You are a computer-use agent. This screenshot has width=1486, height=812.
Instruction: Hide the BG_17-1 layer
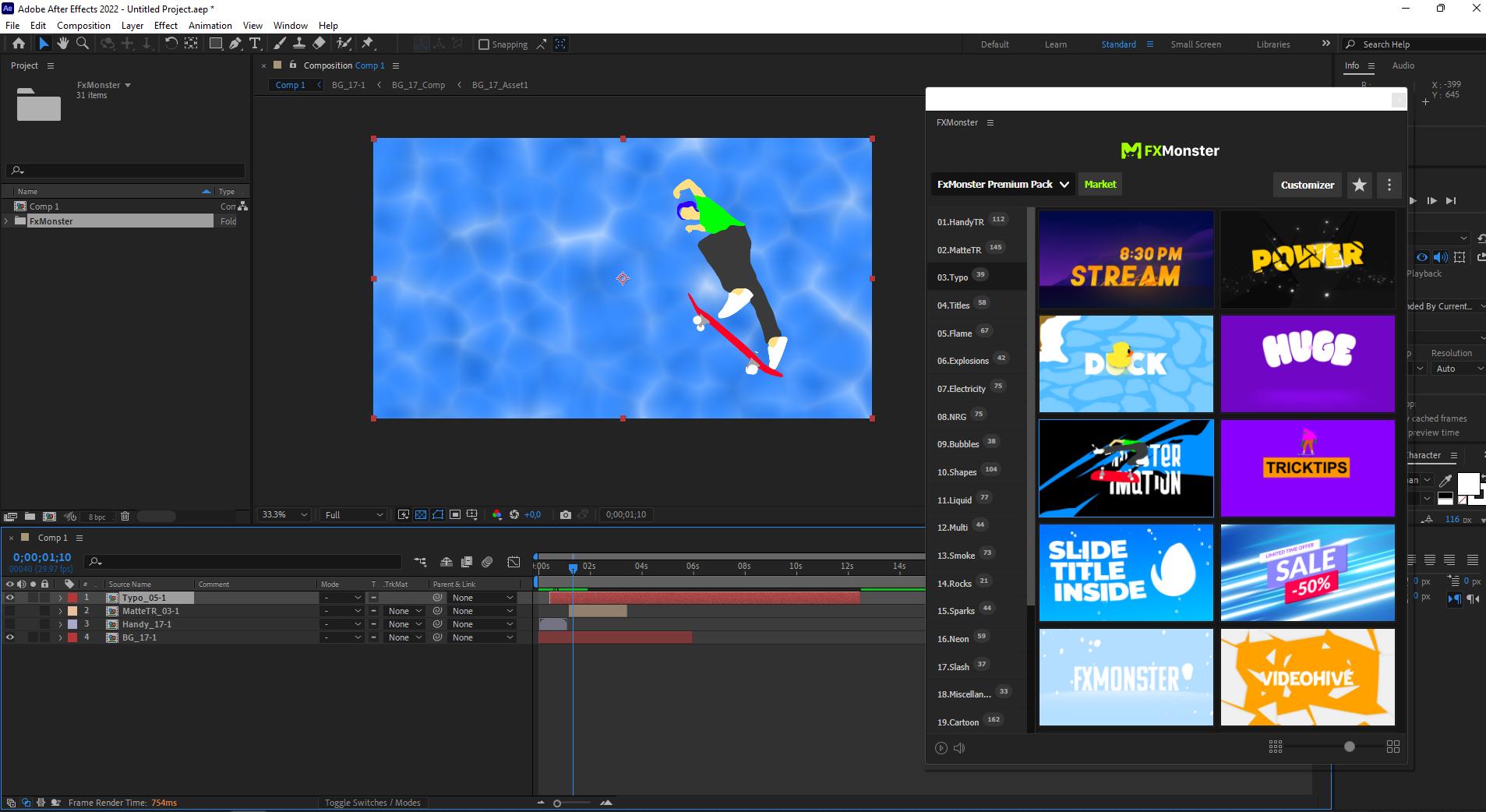coord(10,637)
